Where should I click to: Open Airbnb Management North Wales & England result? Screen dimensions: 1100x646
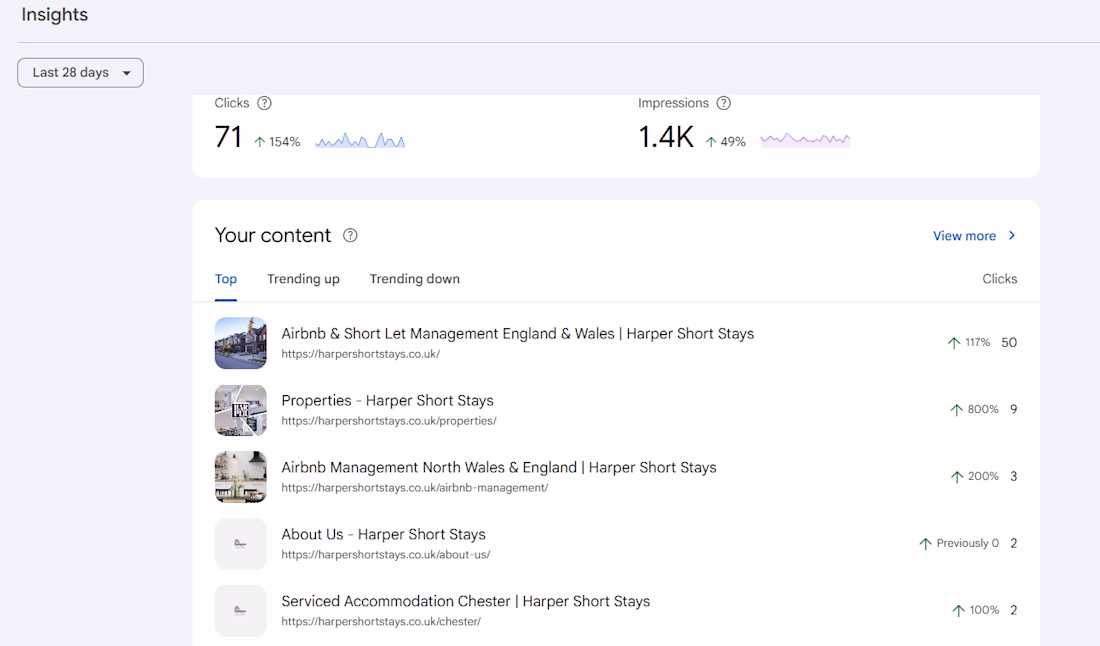499,468
